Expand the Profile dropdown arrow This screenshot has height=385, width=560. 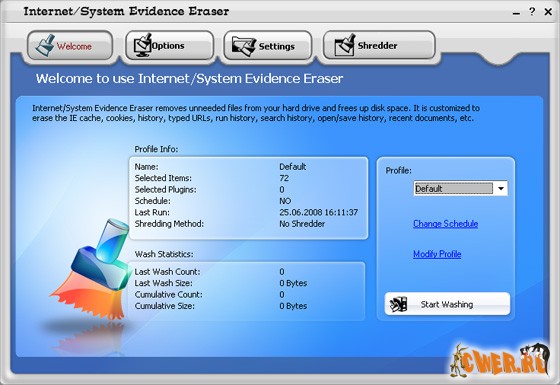coord(501,188)
